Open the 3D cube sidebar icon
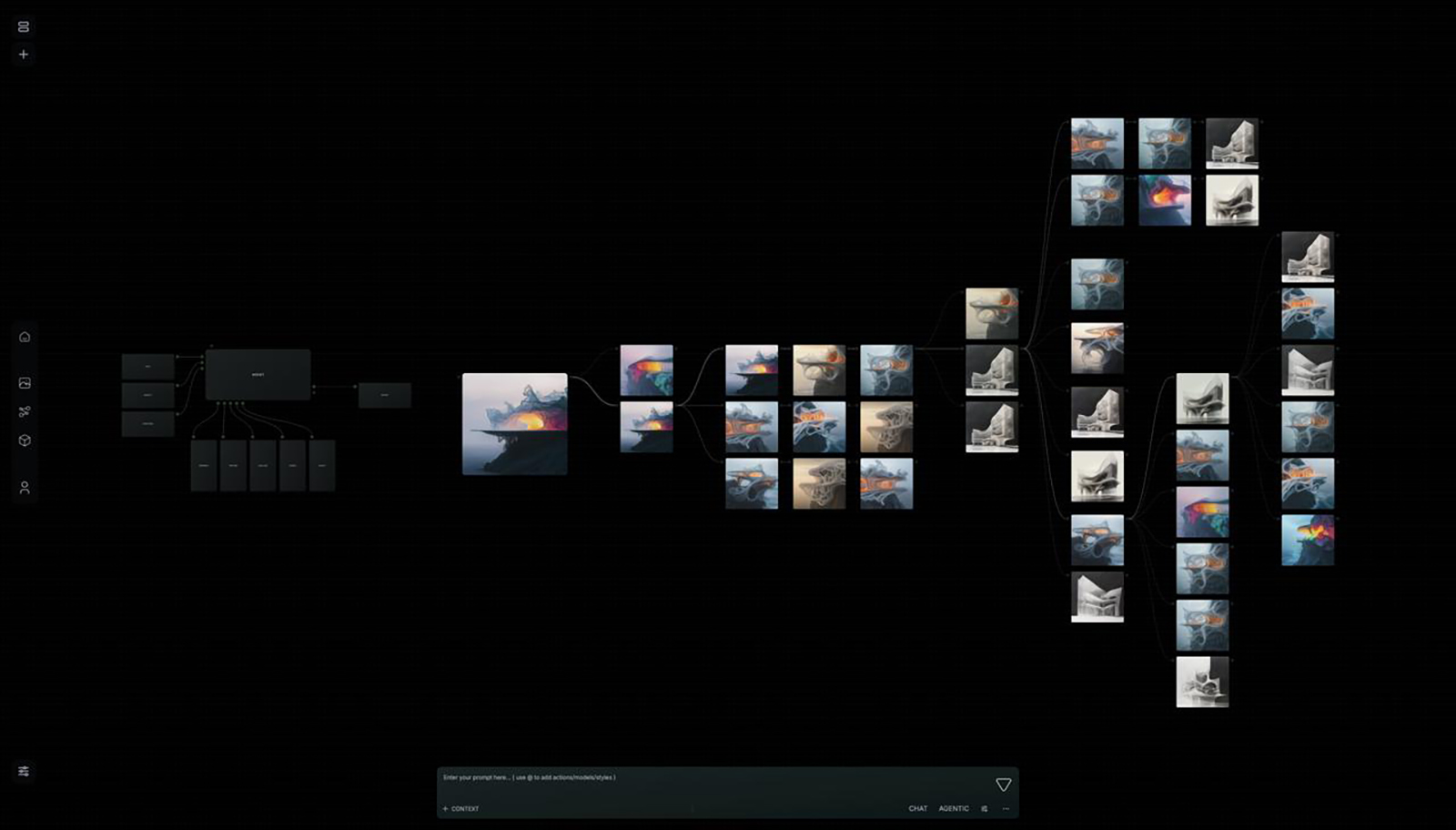The width and height of the screenshot is (1456, 830). [25, 440]
